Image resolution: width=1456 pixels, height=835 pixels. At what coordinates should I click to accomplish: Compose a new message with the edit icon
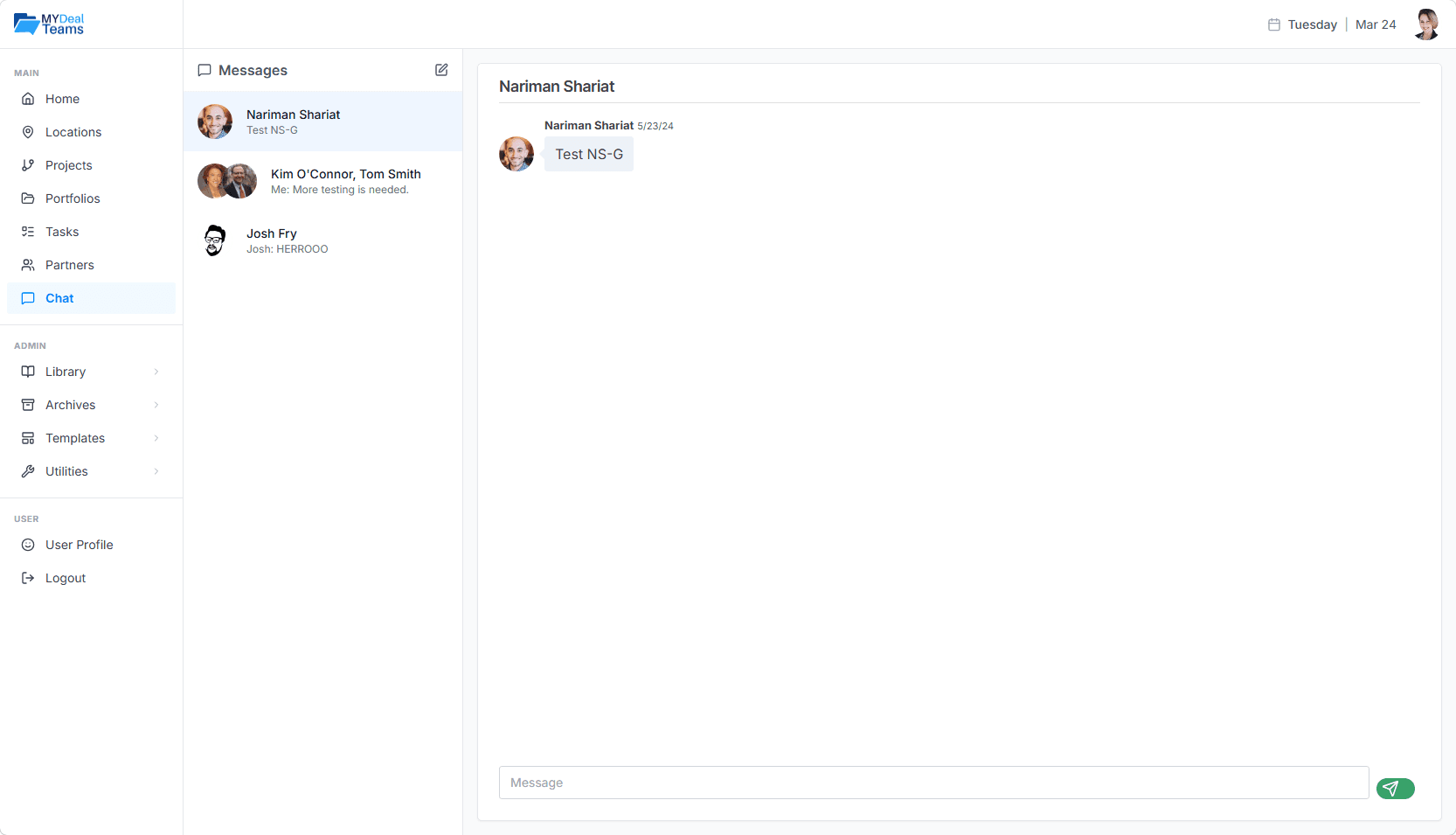(x=441, y=70)
